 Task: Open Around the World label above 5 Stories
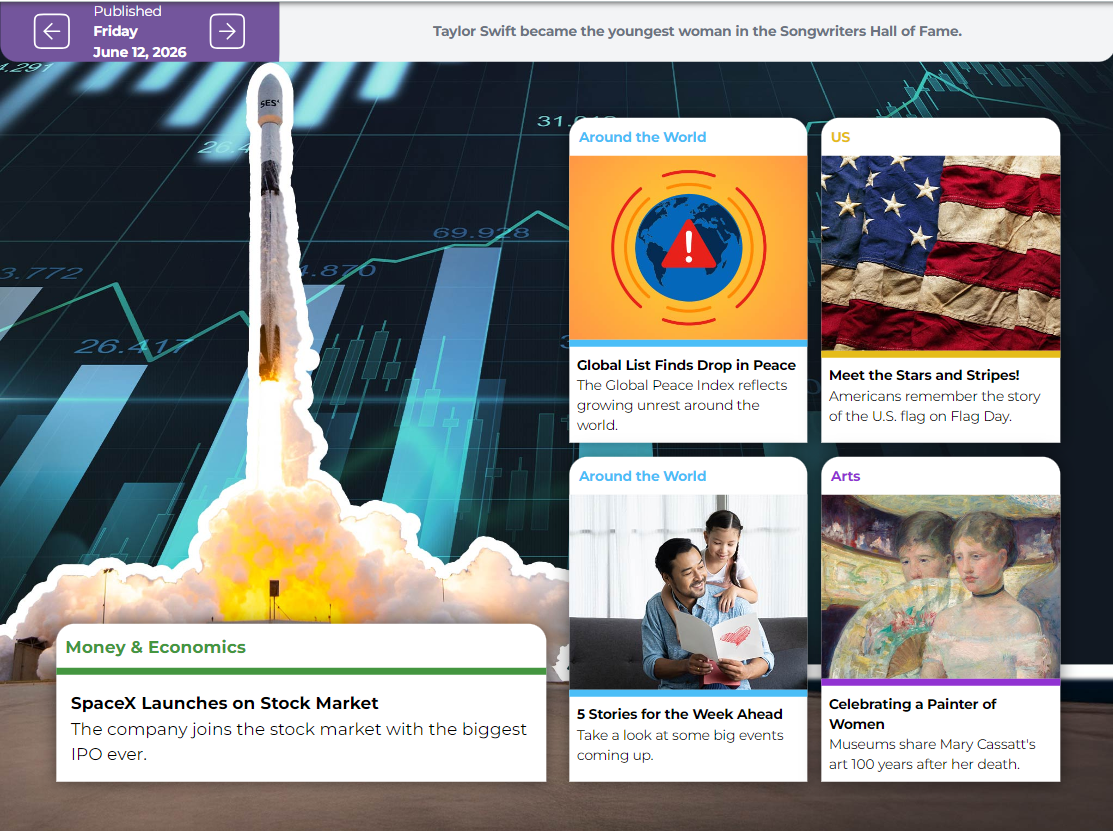tap(642, 476)
